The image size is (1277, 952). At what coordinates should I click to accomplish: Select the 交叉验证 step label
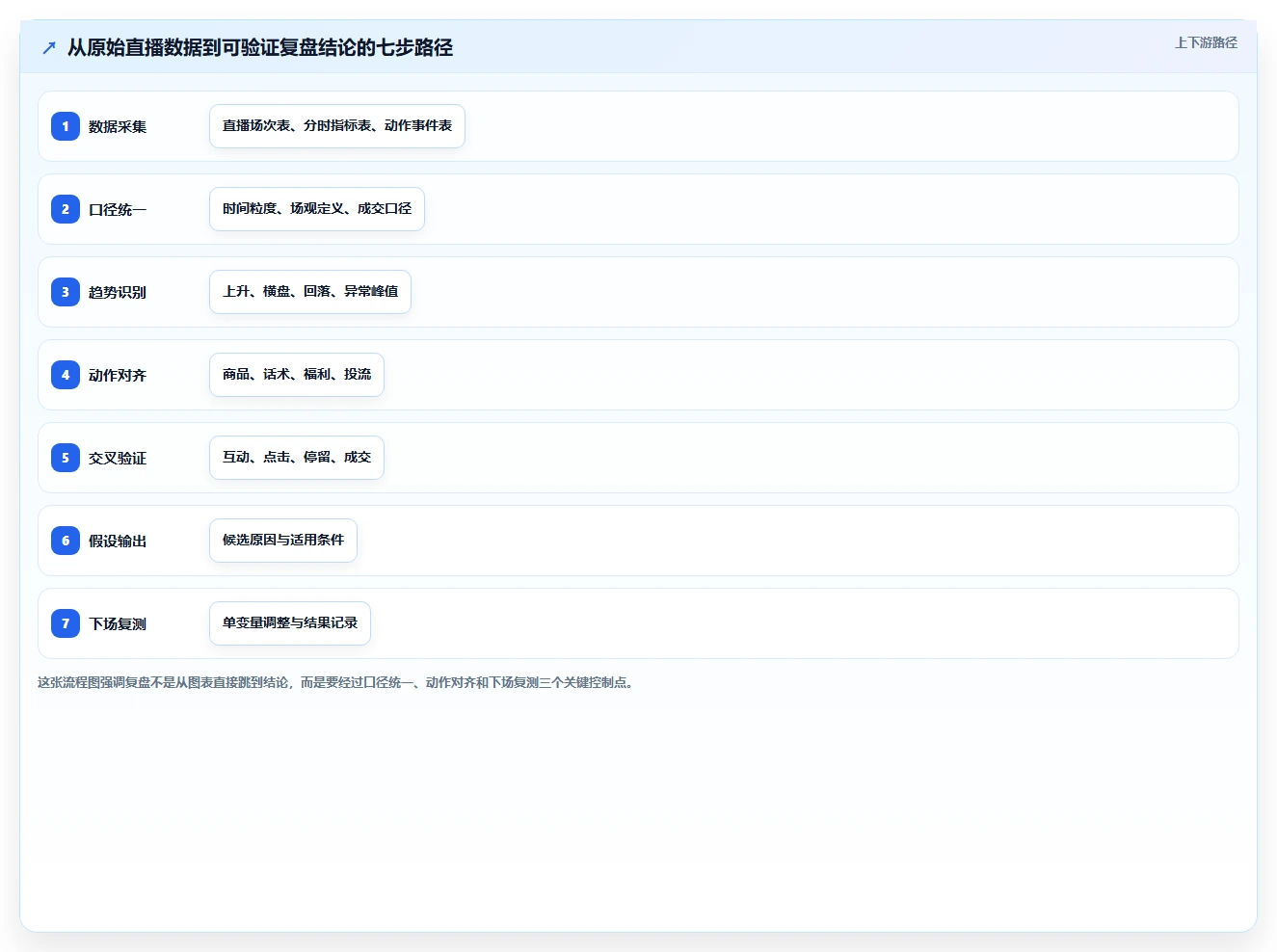118,458
